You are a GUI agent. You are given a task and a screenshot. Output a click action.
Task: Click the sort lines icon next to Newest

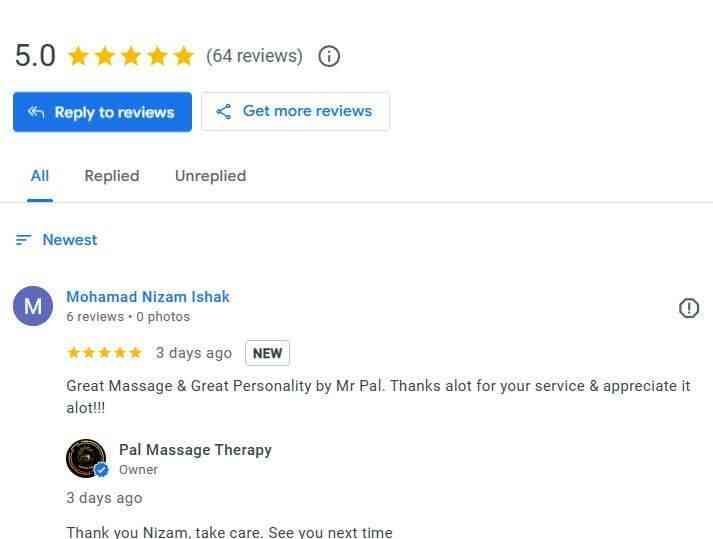(x=24, y=240)
